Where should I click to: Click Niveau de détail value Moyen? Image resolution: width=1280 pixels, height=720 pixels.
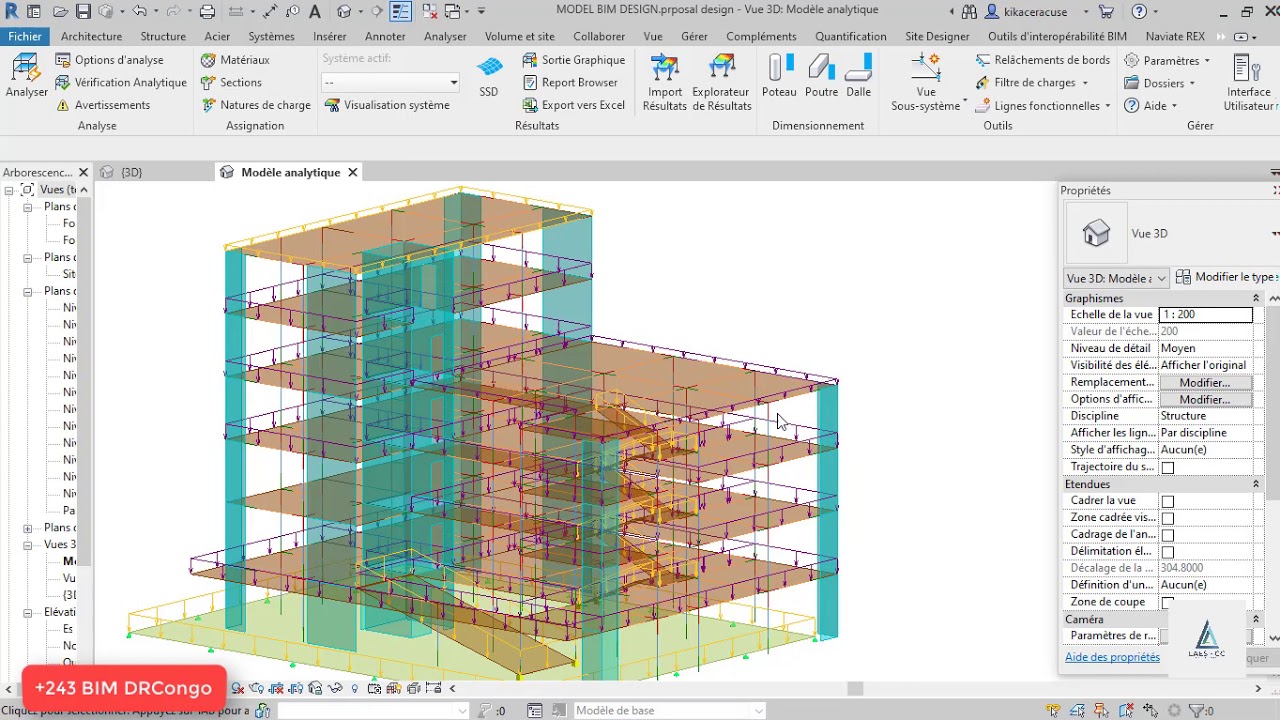1205,348
